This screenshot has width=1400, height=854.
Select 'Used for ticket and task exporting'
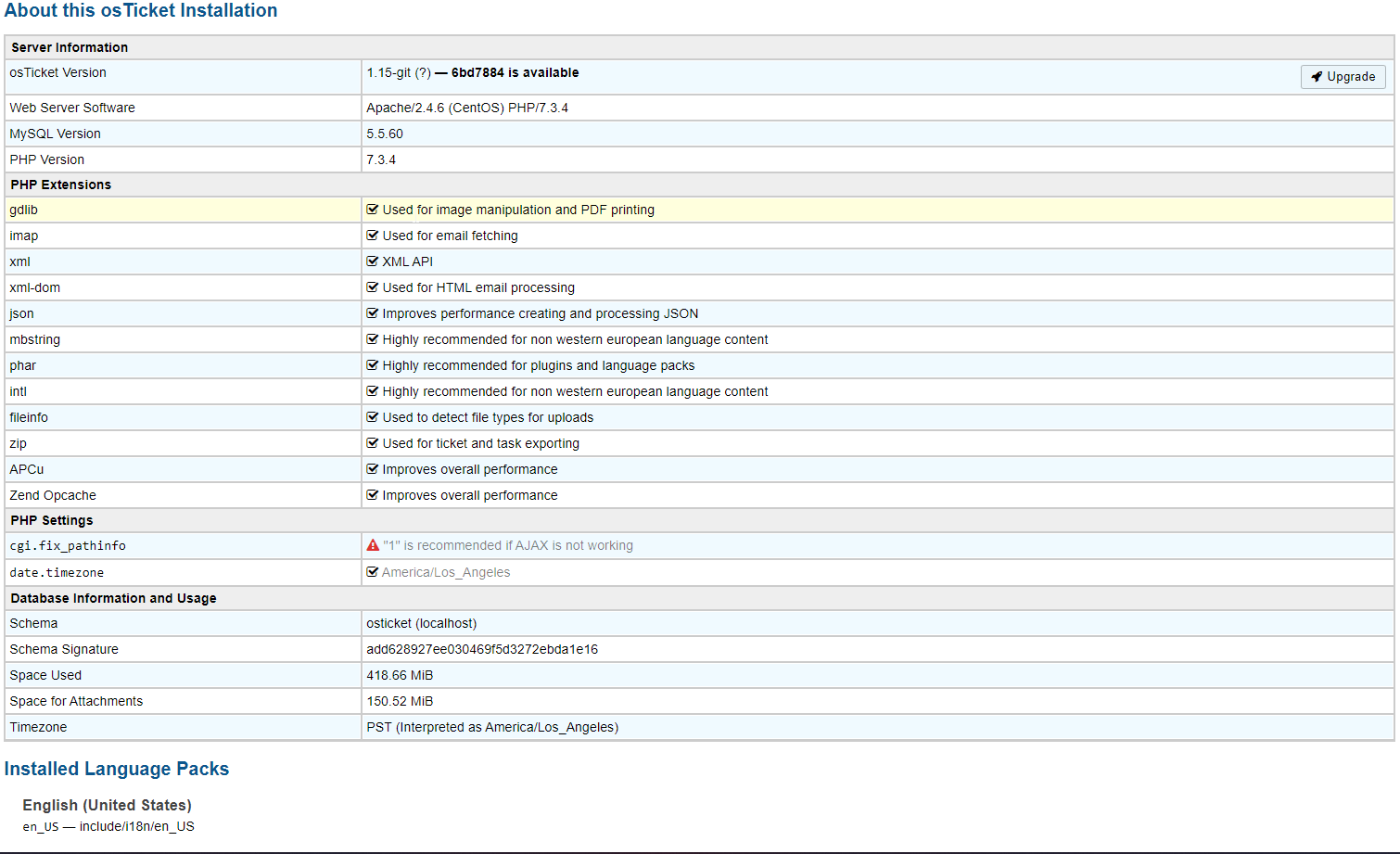pos(480,443)
